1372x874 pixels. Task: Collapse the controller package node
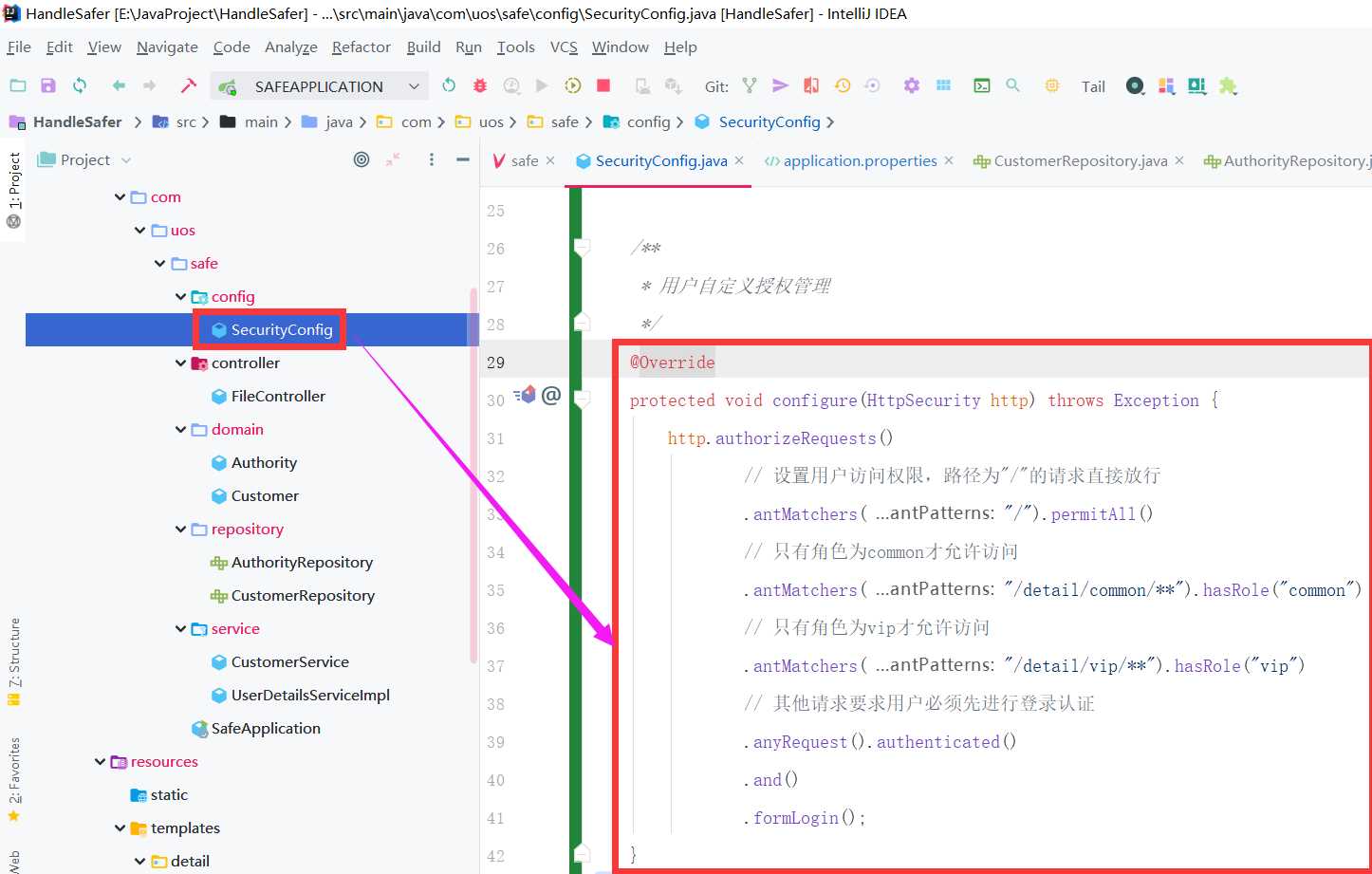point(181,363)
